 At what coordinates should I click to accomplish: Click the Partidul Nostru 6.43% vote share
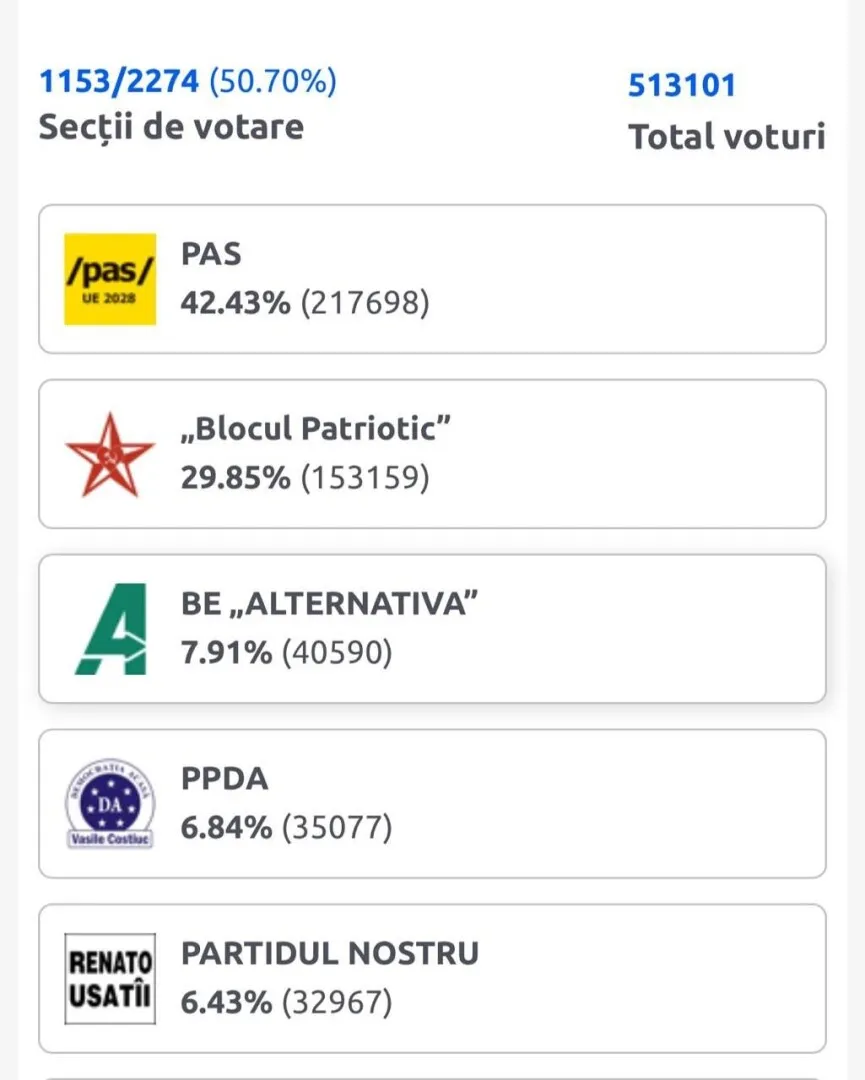[x=226, y=1002]
